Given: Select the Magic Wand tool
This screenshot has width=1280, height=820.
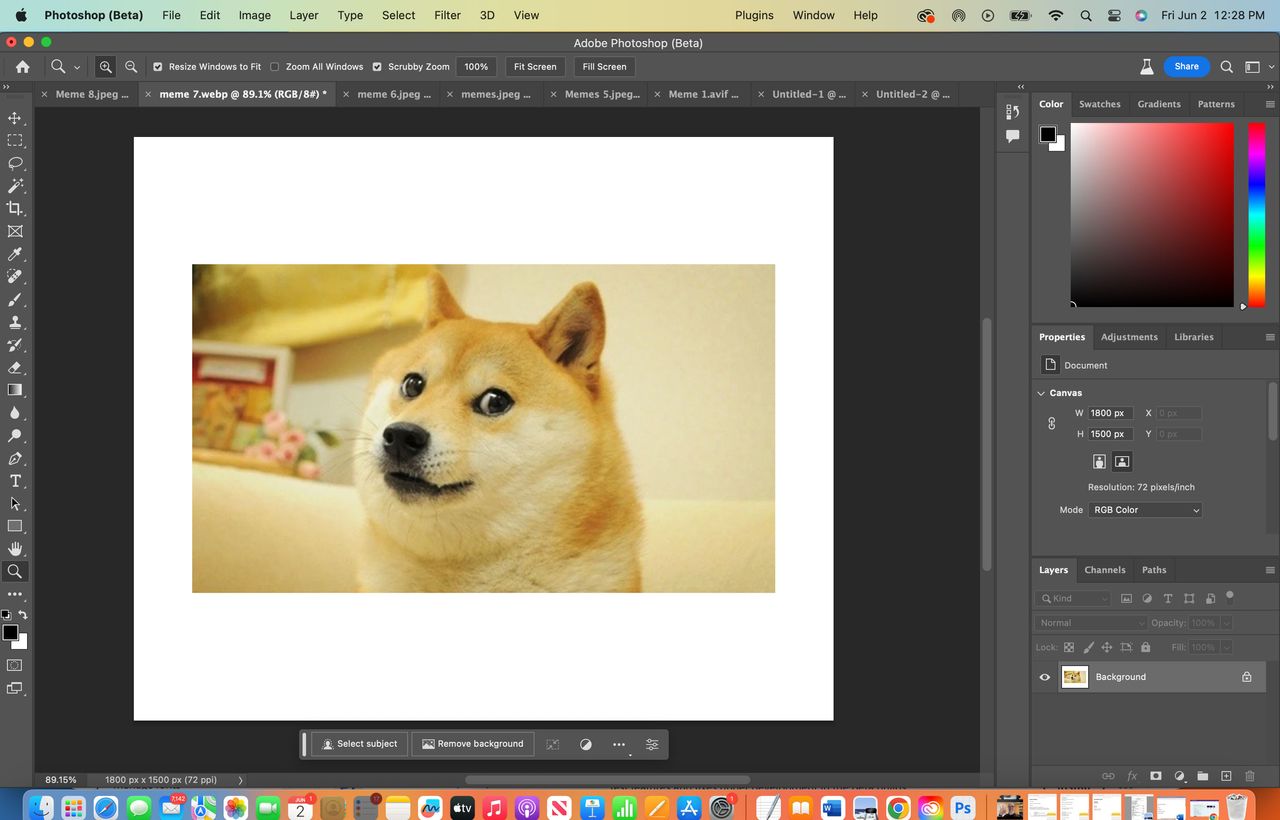Looking at the screenshot, I should pos(15,186).
